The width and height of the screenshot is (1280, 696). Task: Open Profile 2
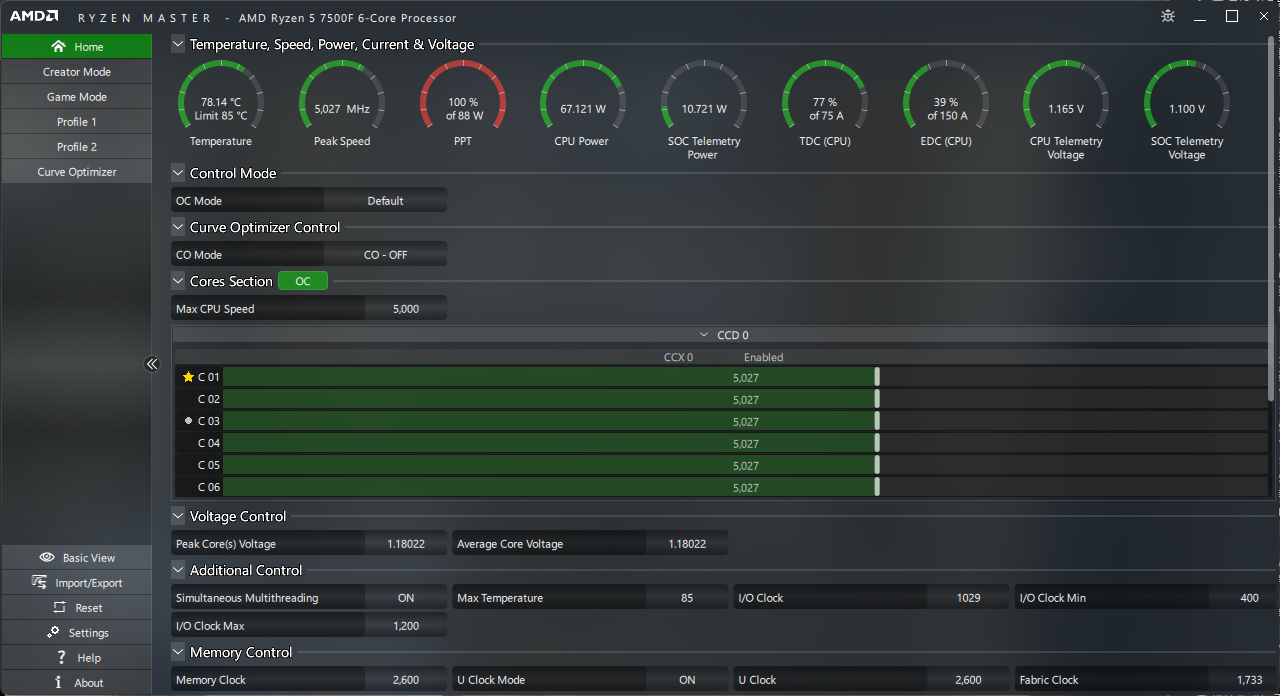tap(76, 147)
